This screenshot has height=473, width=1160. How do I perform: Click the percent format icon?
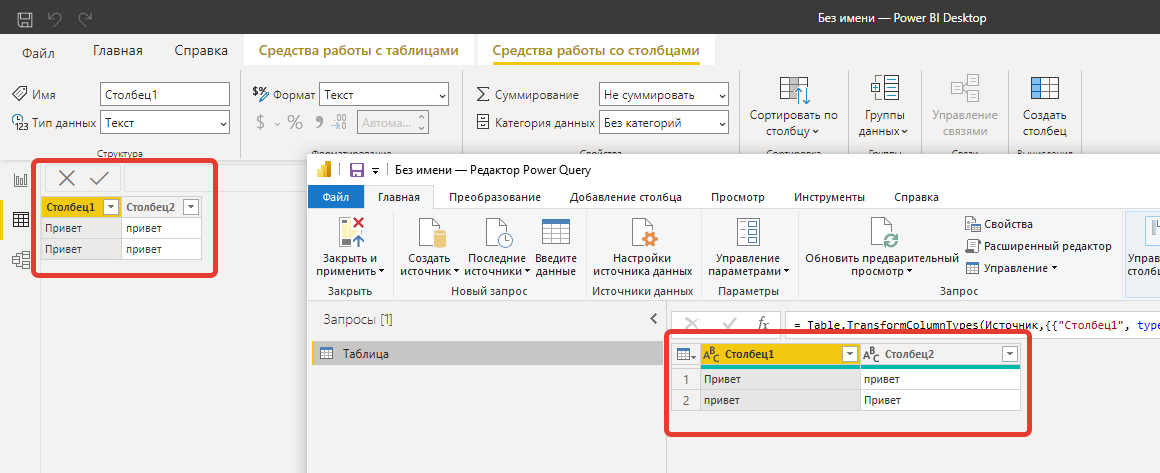coord(294,122)
